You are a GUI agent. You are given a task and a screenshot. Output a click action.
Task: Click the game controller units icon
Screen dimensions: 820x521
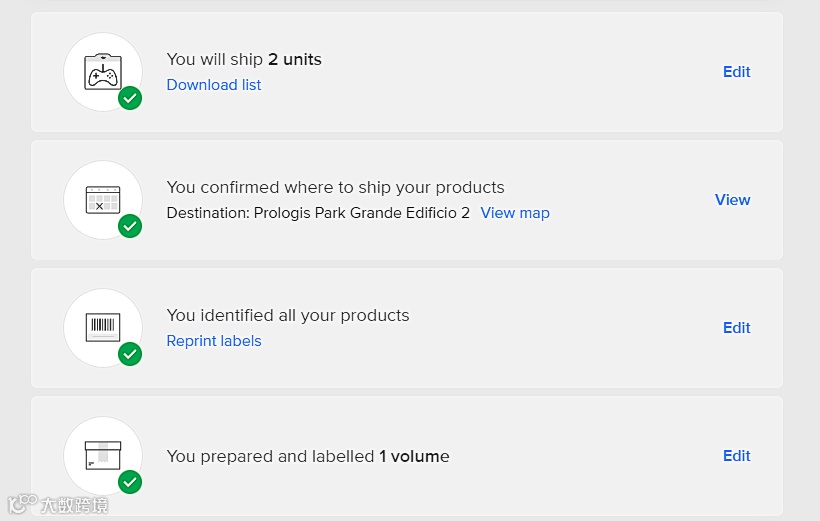click(102, 71)
